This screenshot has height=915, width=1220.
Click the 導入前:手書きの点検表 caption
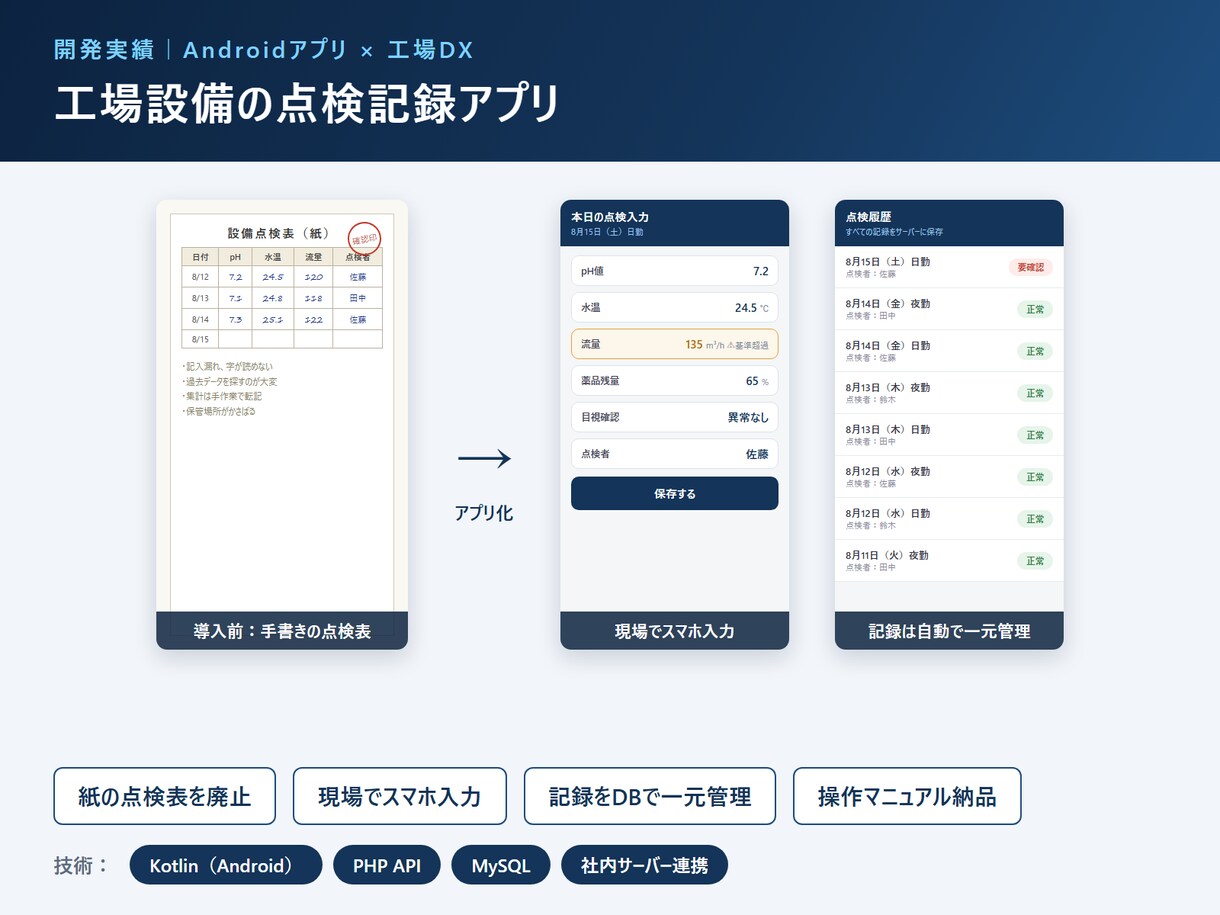coord(282,631)
